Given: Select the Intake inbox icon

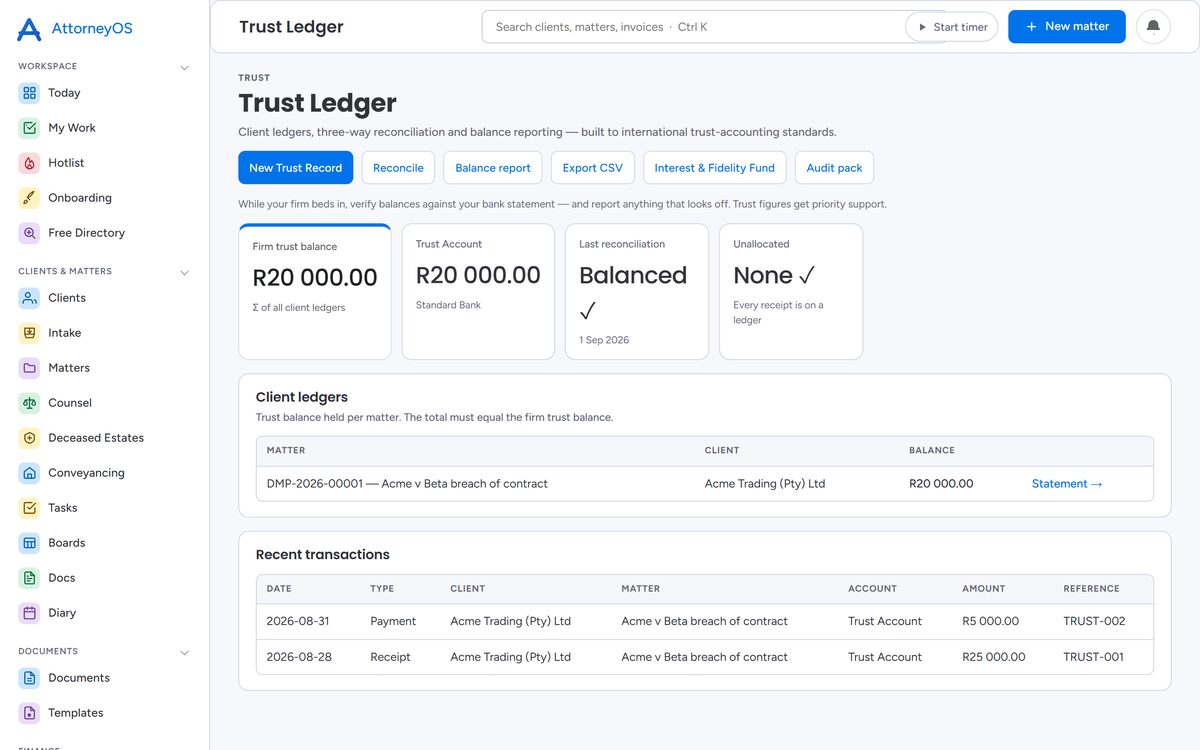Looking at the screenshot, I should (29, 333).
